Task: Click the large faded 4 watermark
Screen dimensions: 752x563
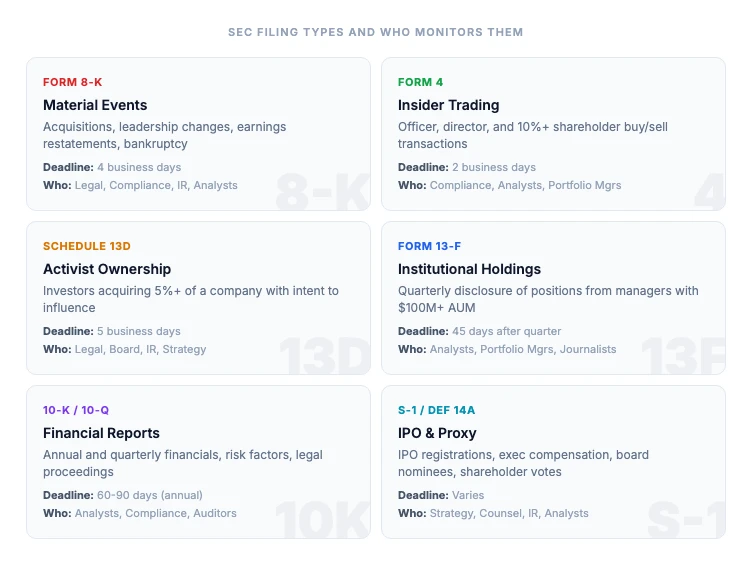Action: (x=708, y=195)
